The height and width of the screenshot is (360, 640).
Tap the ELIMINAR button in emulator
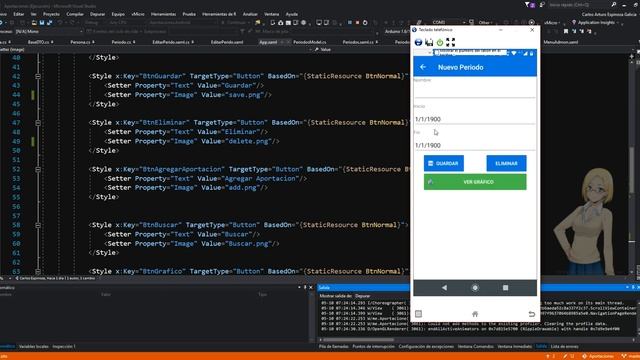pos(506,163)
